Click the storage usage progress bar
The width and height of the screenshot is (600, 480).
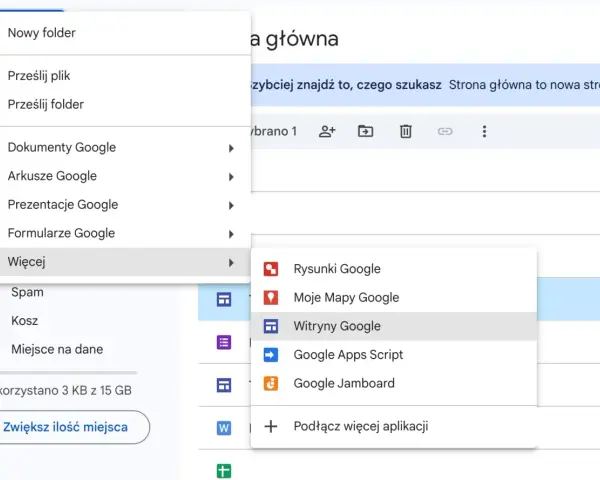(68, 372)
